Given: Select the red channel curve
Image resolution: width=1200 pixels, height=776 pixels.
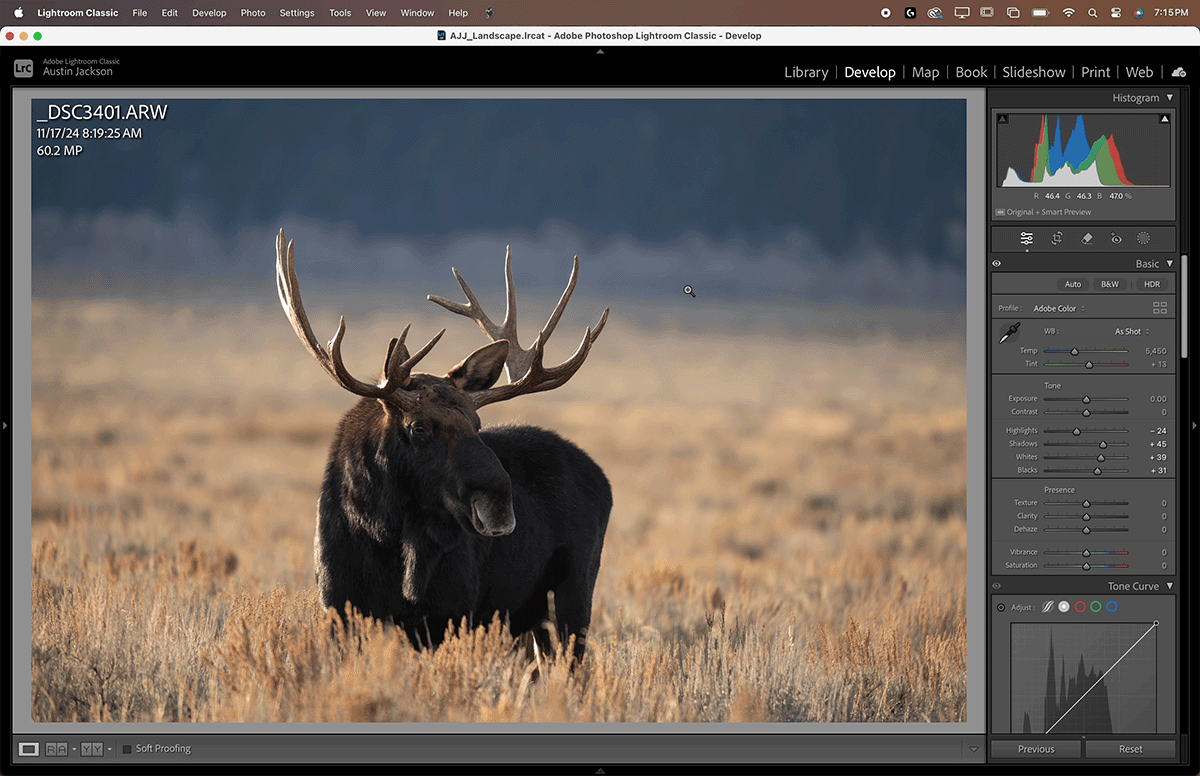Looking at the screenshot, I should pyautogui.click(x=1080, y=607).
